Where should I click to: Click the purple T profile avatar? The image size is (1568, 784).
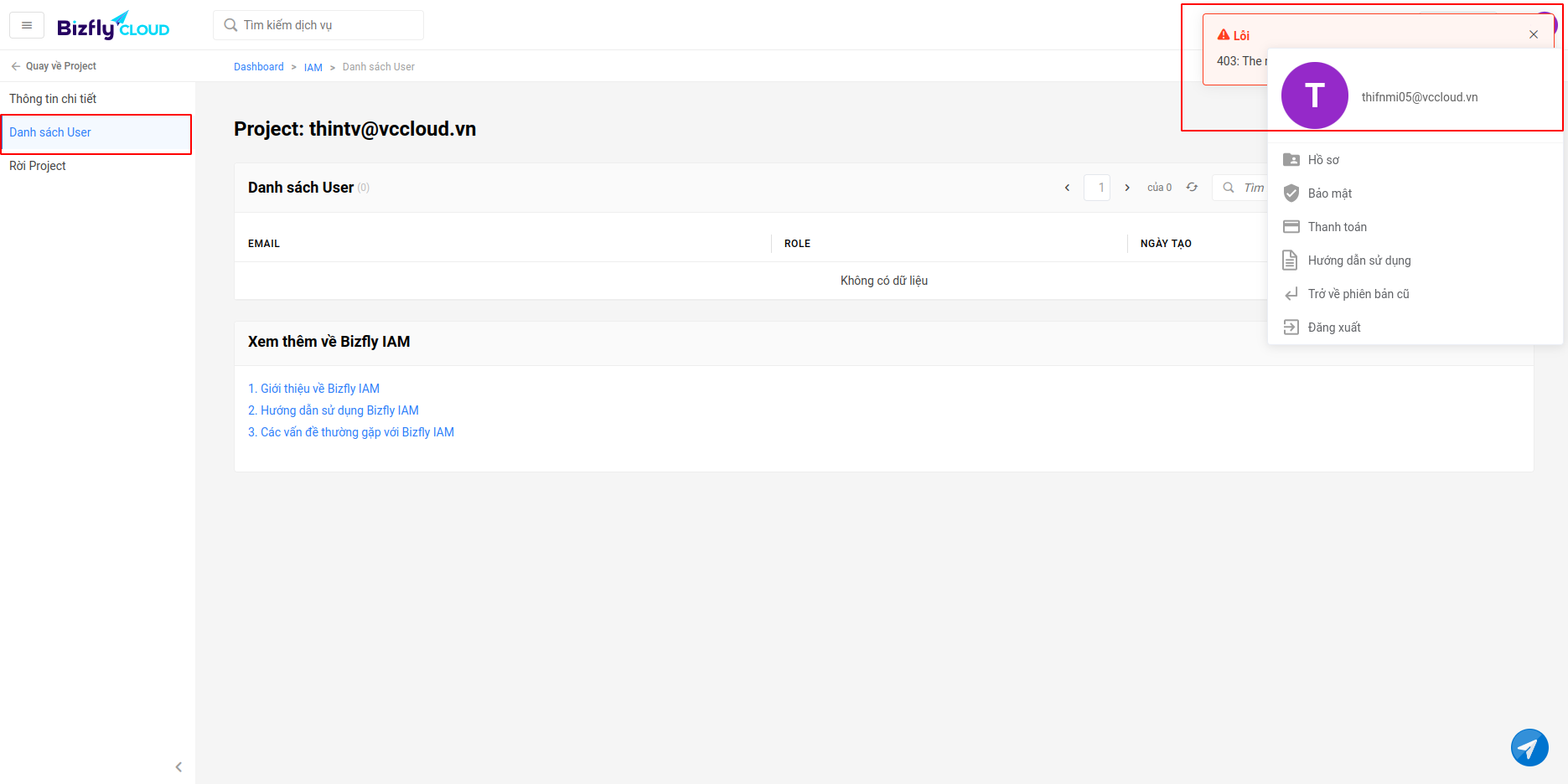click(1314, 95)
